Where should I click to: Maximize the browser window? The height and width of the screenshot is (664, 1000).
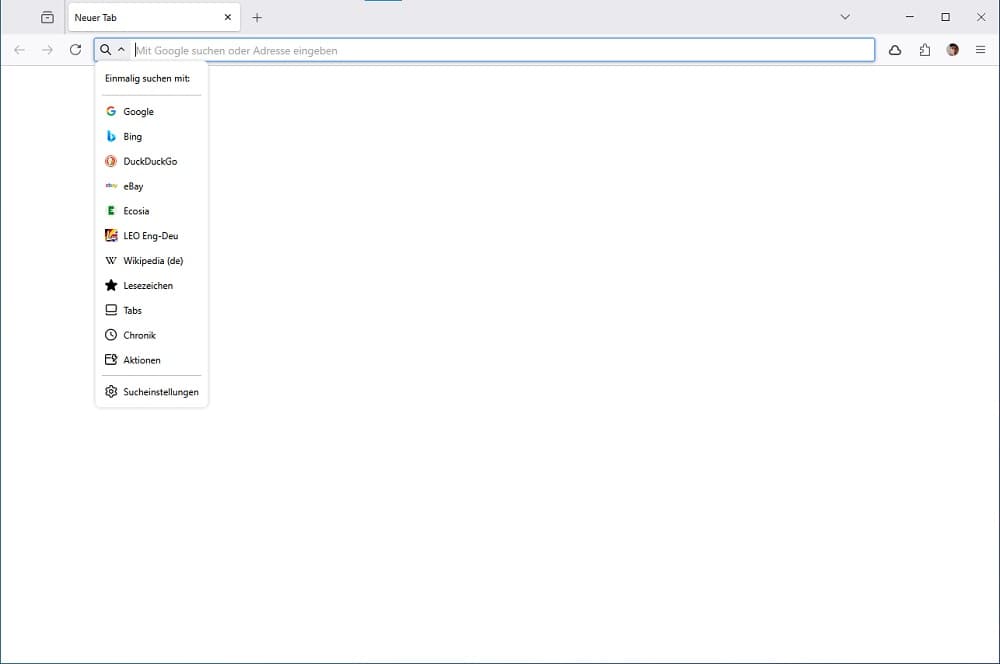pos(946,17)
